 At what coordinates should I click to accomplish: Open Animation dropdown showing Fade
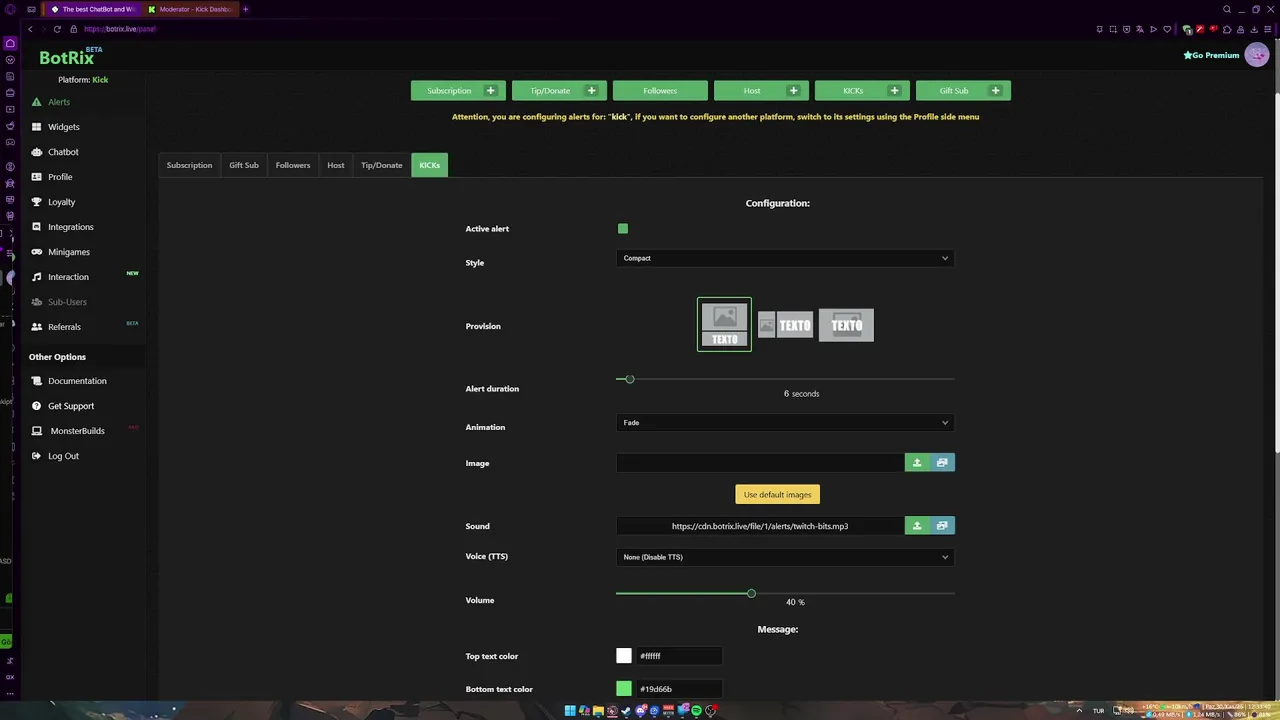[x=785, y=423]
